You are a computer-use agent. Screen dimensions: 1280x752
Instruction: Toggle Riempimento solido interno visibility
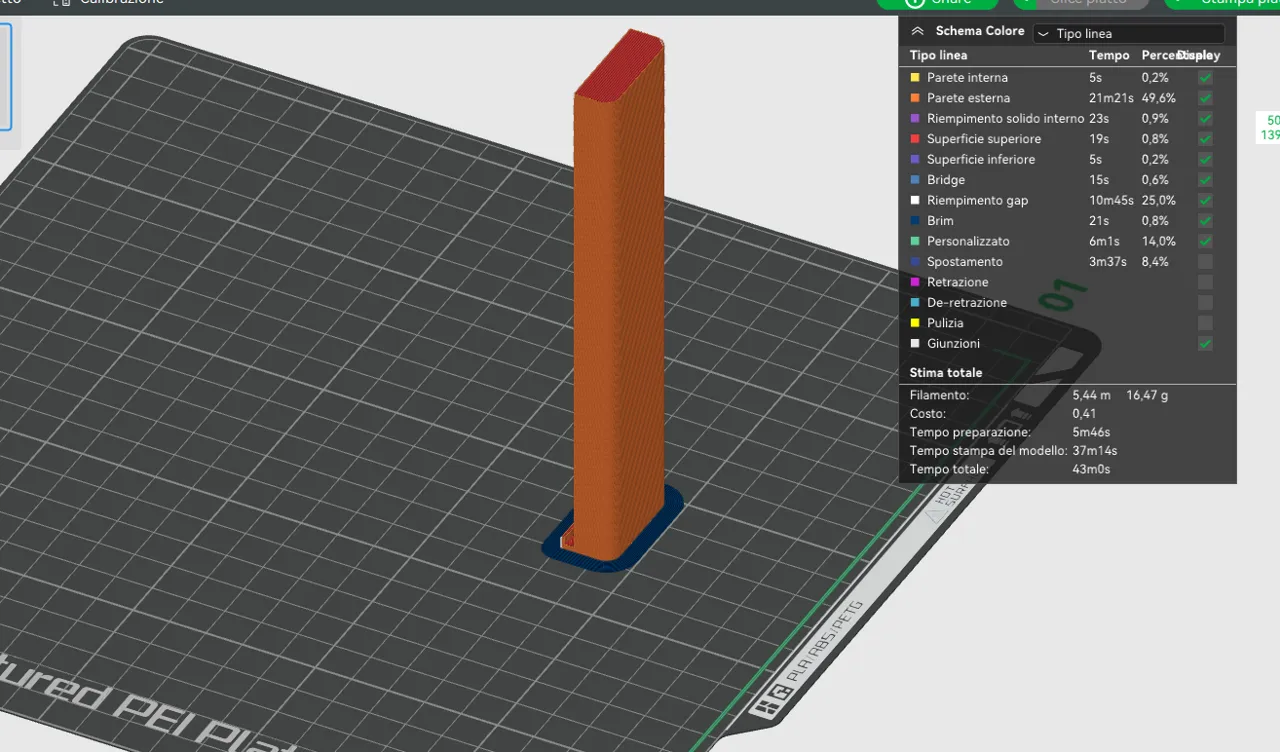[1205, 119]
